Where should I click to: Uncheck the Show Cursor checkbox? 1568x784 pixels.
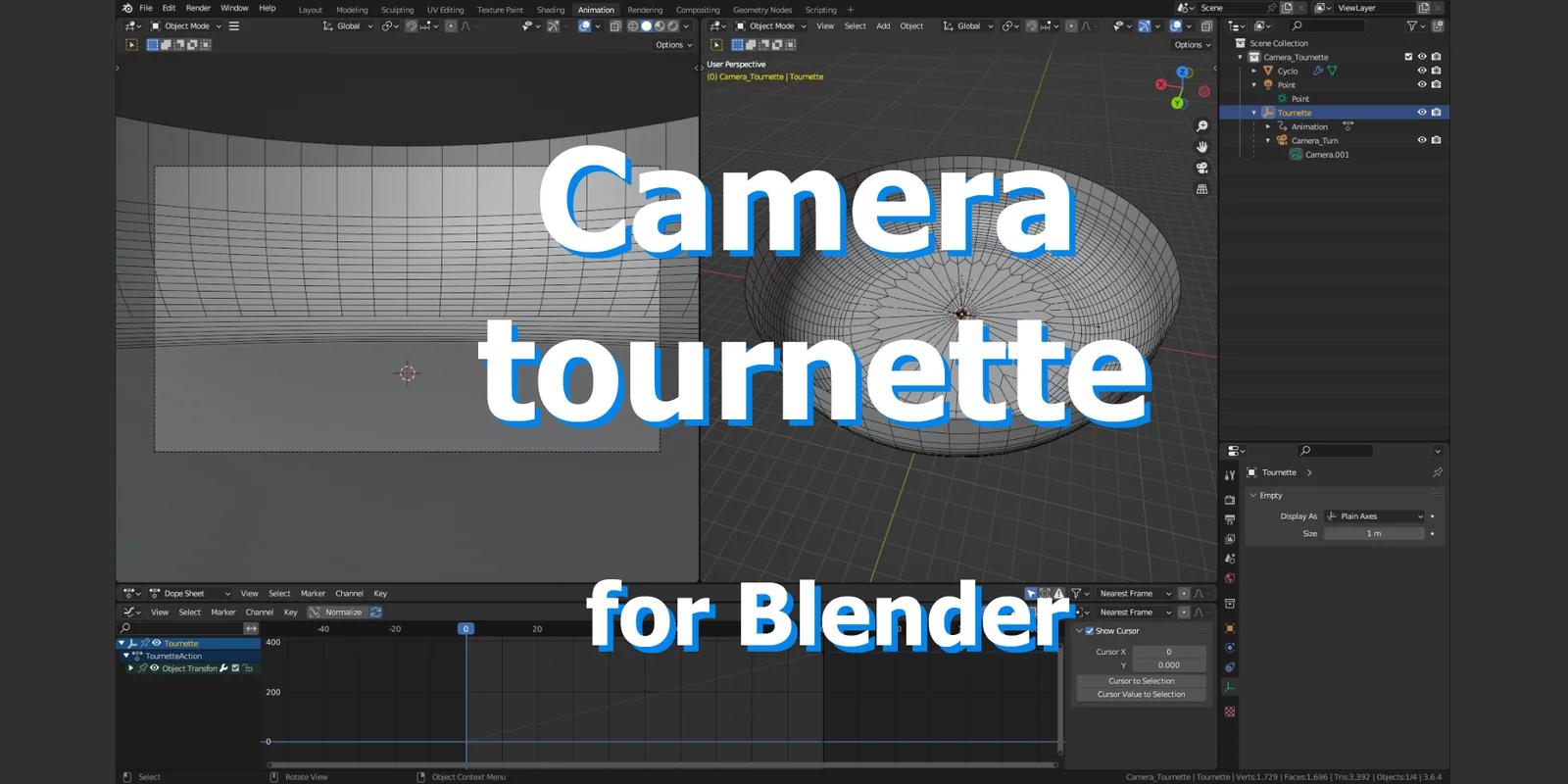(x=1089, y=631)
